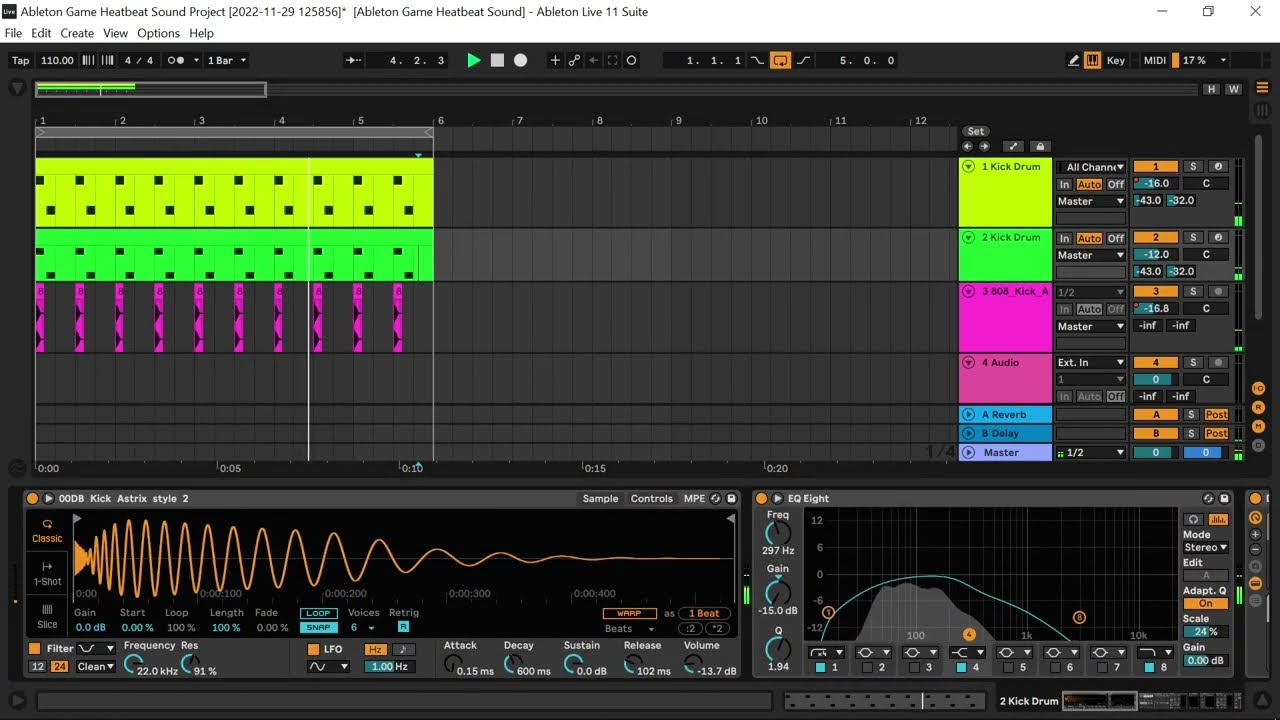
Task: Switch Simpler to Slice mode
Action: 47,615
